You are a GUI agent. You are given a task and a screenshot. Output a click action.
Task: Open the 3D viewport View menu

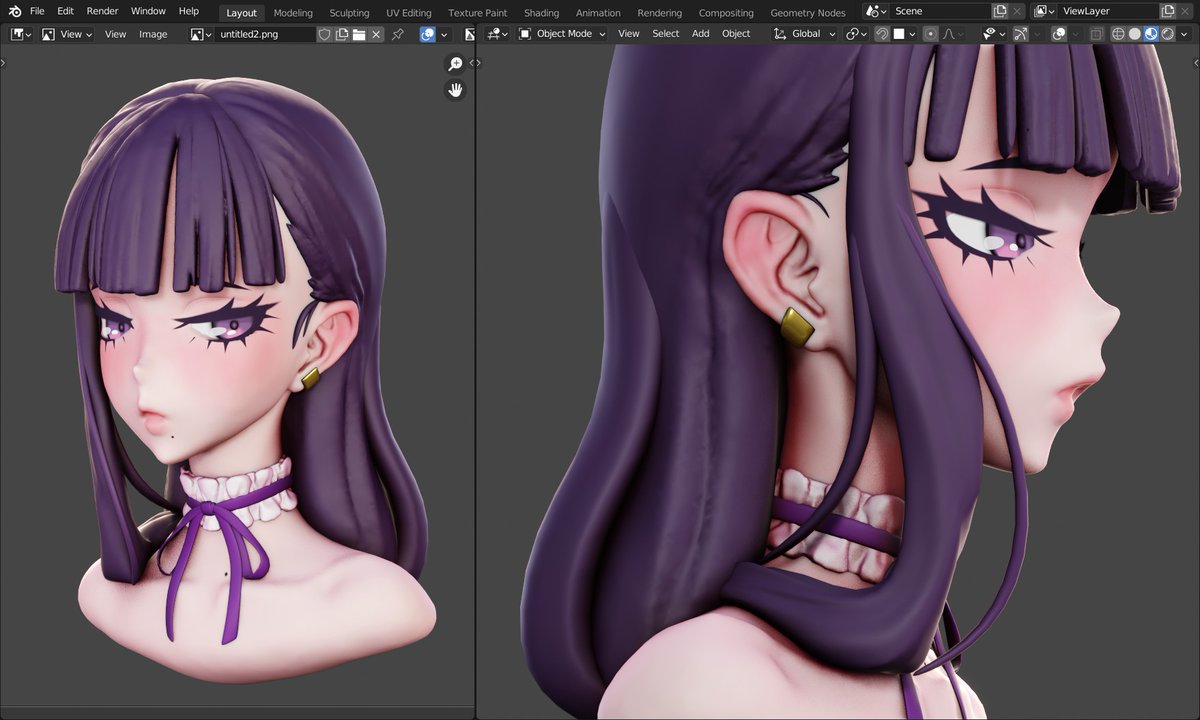[x=629, y=34]
